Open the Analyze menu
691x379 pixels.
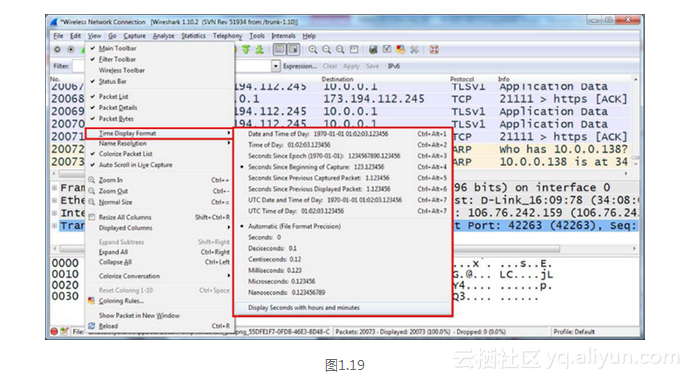163,36
